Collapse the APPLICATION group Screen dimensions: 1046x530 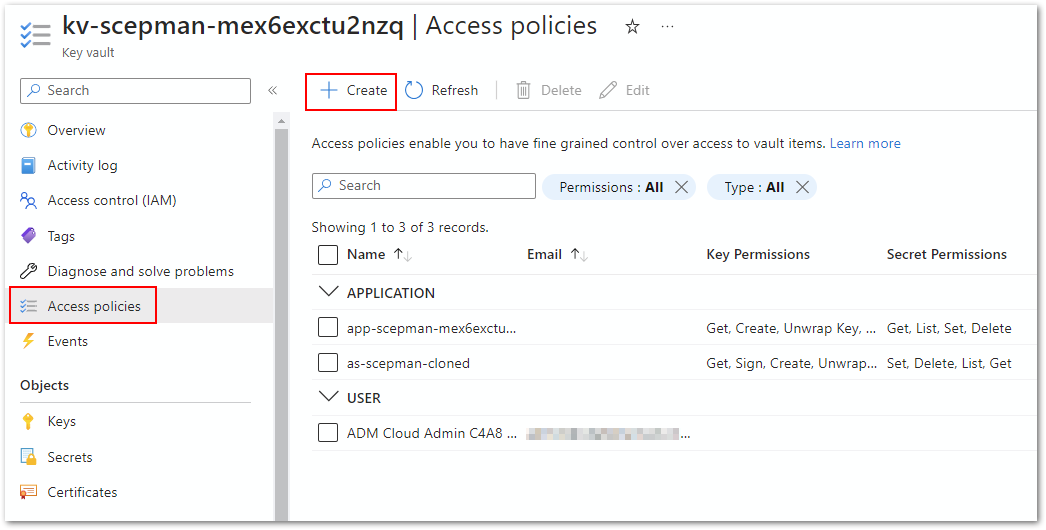click(x=328, y=293)
